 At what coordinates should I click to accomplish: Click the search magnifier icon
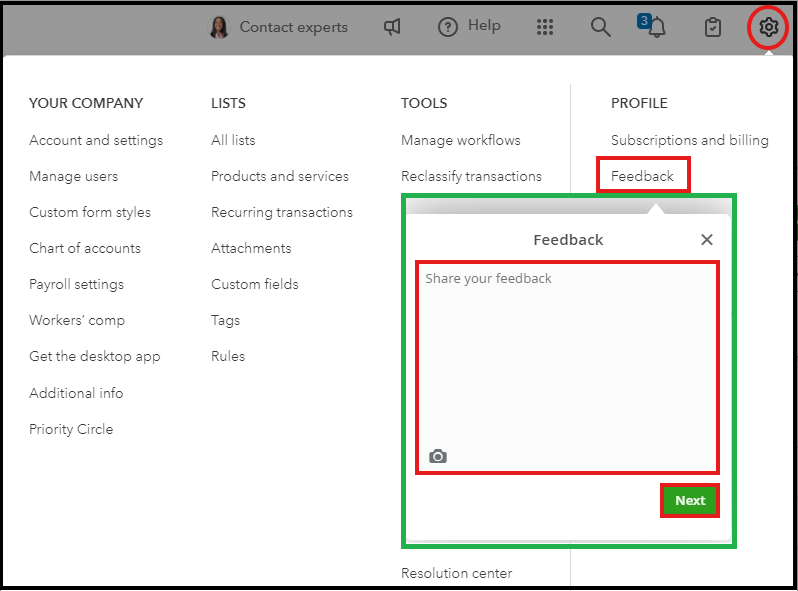click(600, 27)
